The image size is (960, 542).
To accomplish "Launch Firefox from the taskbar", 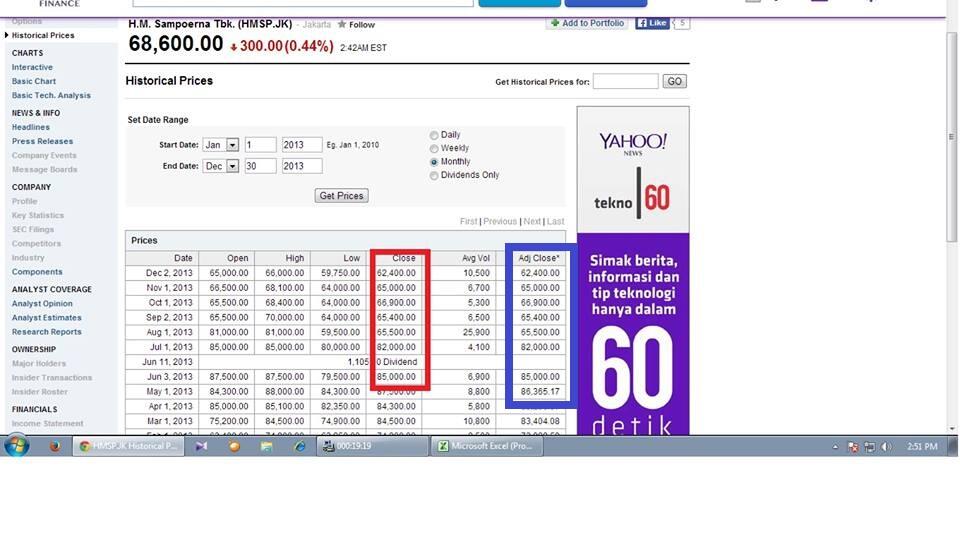I will pos(55,446).
